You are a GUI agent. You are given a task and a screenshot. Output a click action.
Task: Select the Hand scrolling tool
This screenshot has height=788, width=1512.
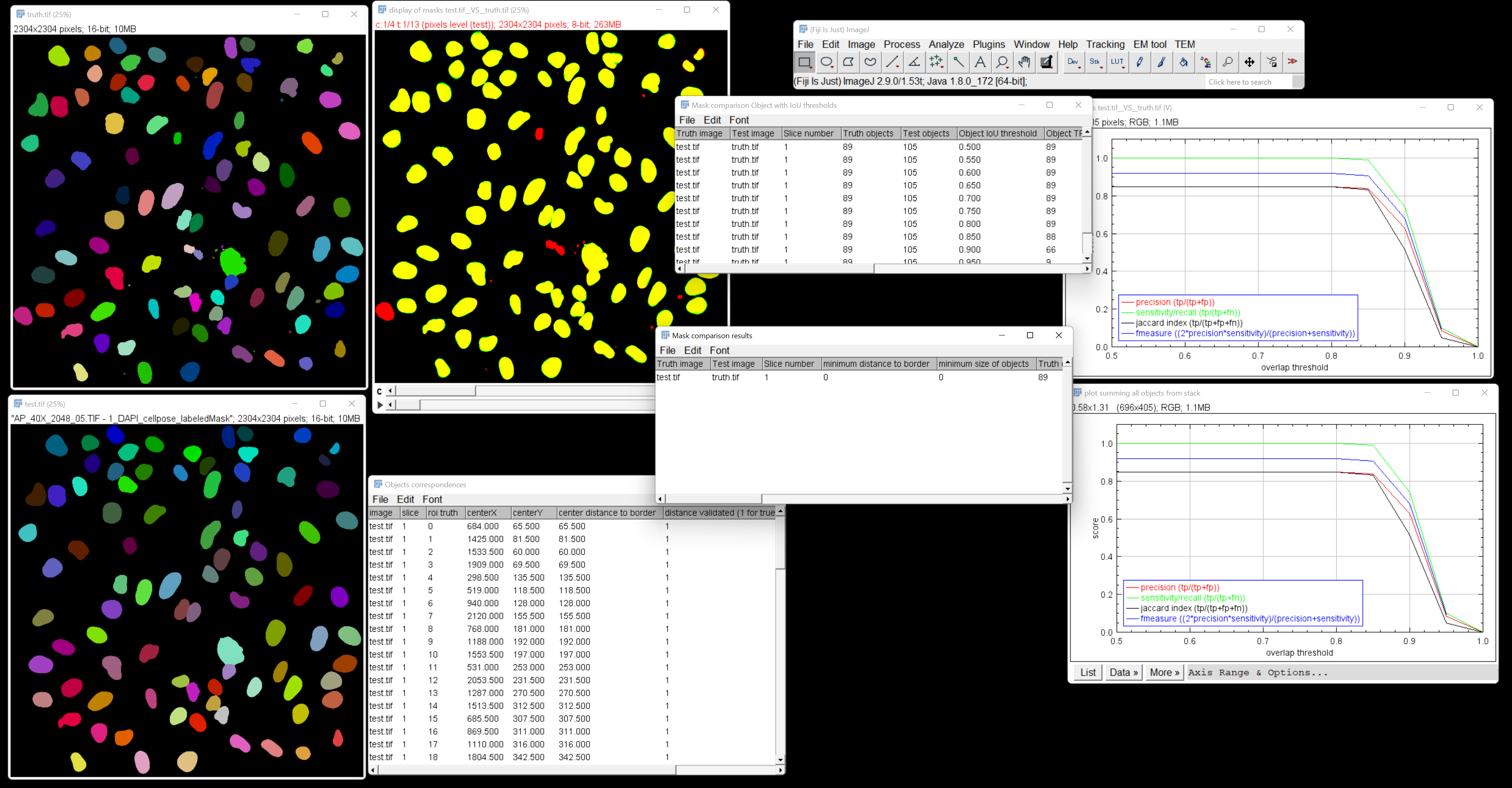tap(1024, 61)
